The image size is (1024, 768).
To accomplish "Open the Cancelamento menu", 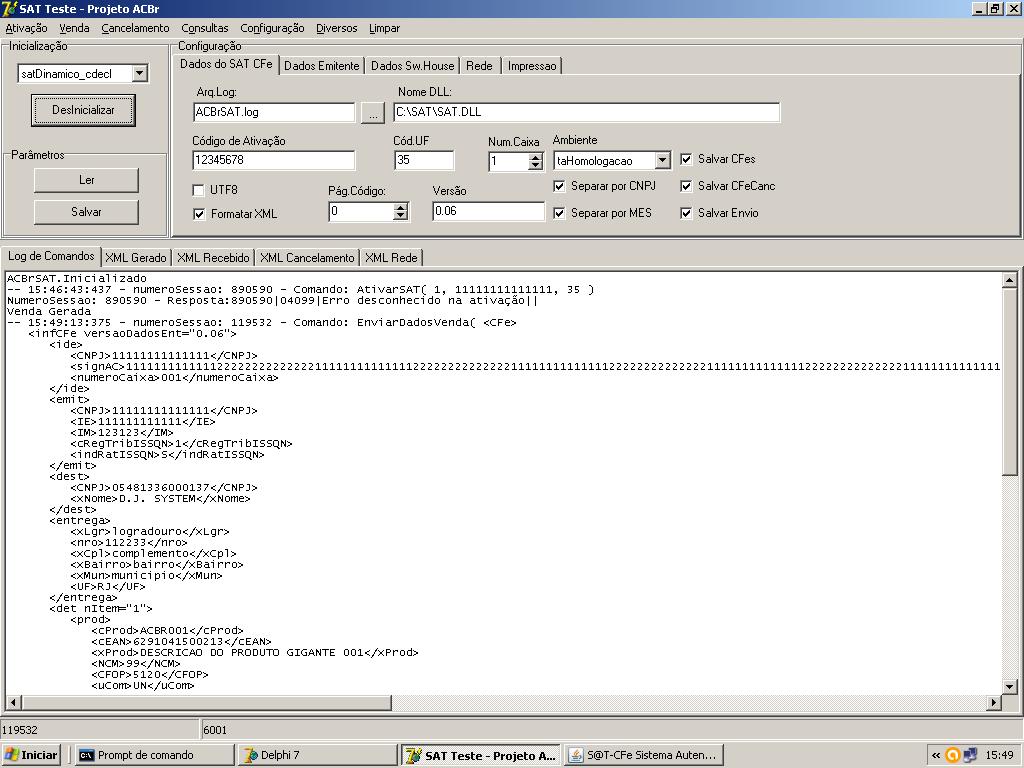I will point(135,28).
